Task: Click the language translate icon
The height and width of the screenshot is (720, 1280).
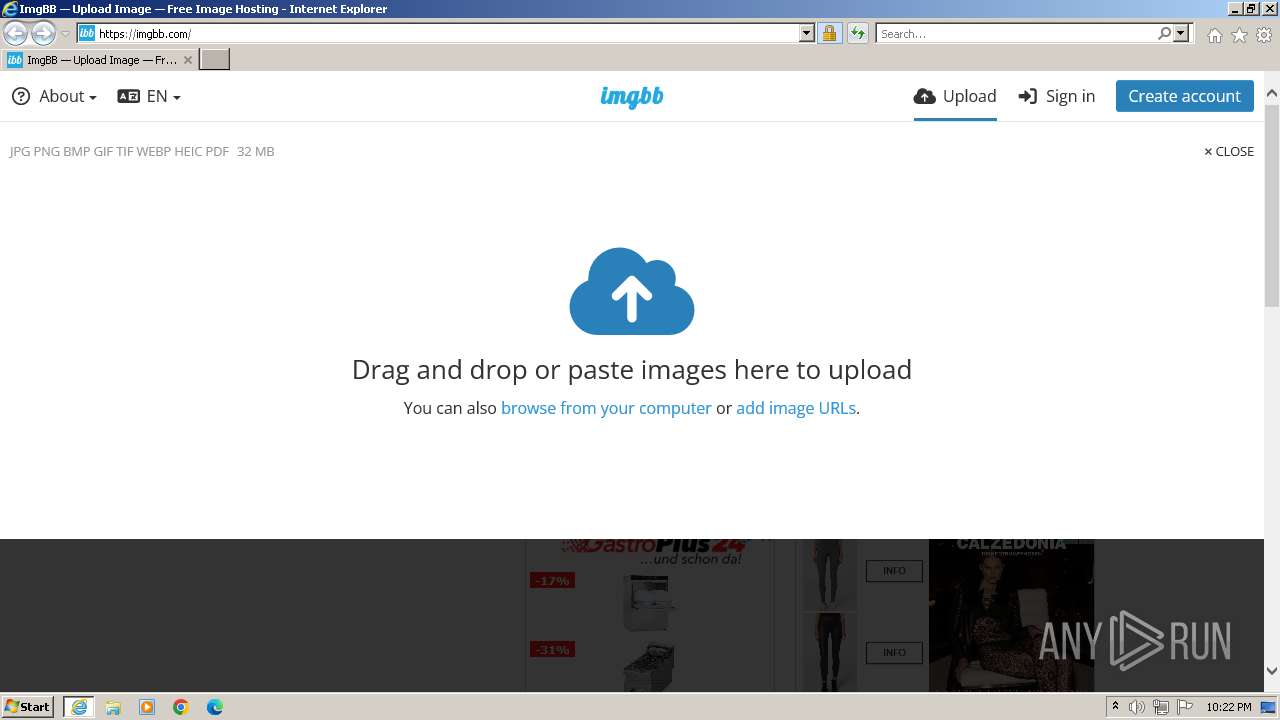Action: tap(128, 96)
